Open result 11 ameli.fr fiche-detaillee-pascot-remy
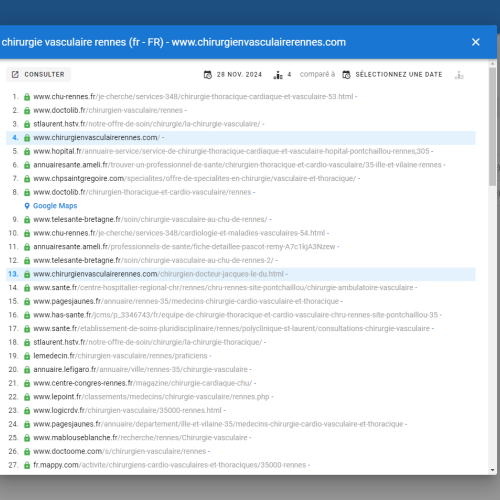 click(x=184, y=247)
